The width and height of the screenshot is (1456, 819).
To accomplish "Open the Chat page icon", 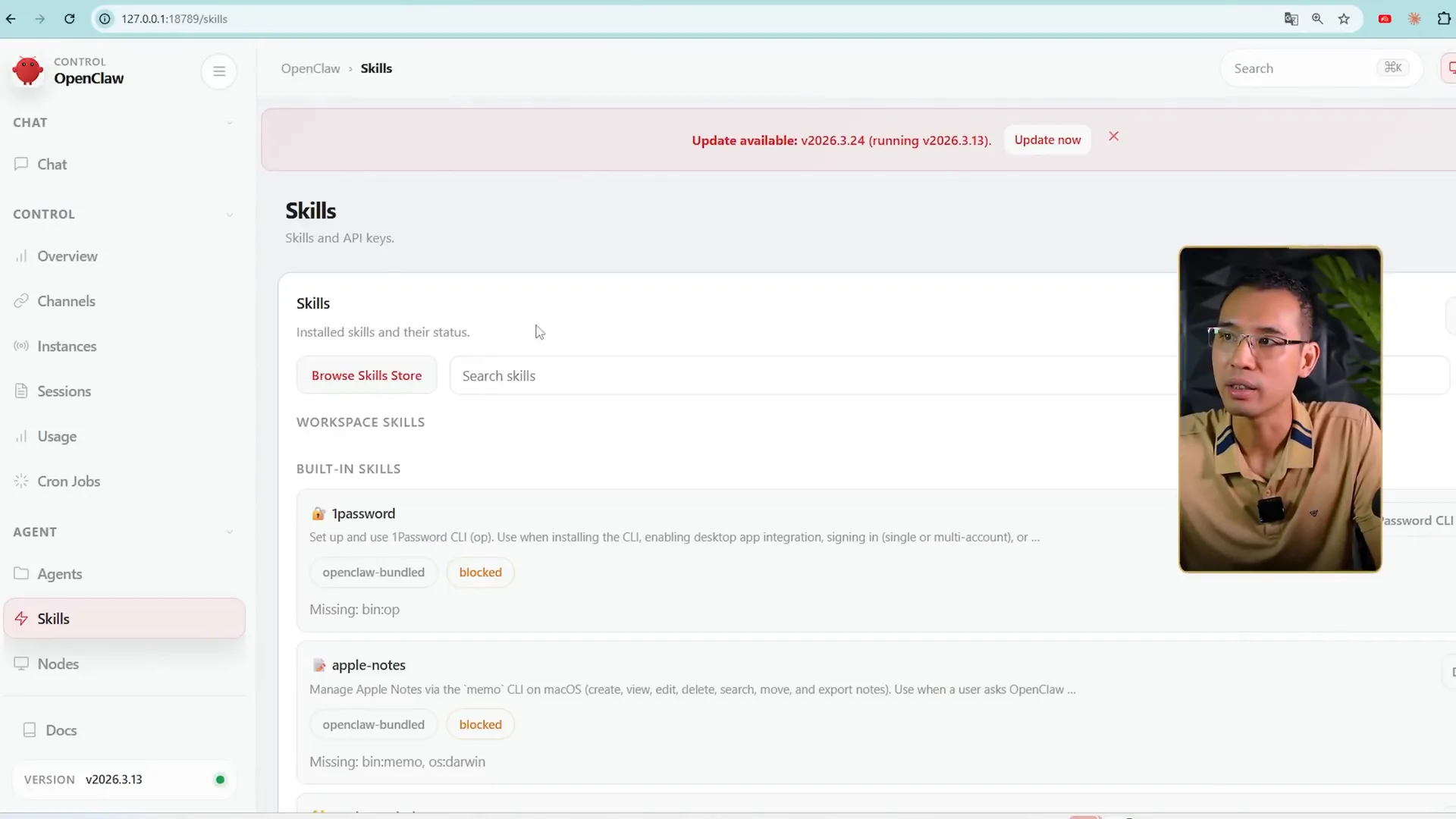I will click(21, 164).
